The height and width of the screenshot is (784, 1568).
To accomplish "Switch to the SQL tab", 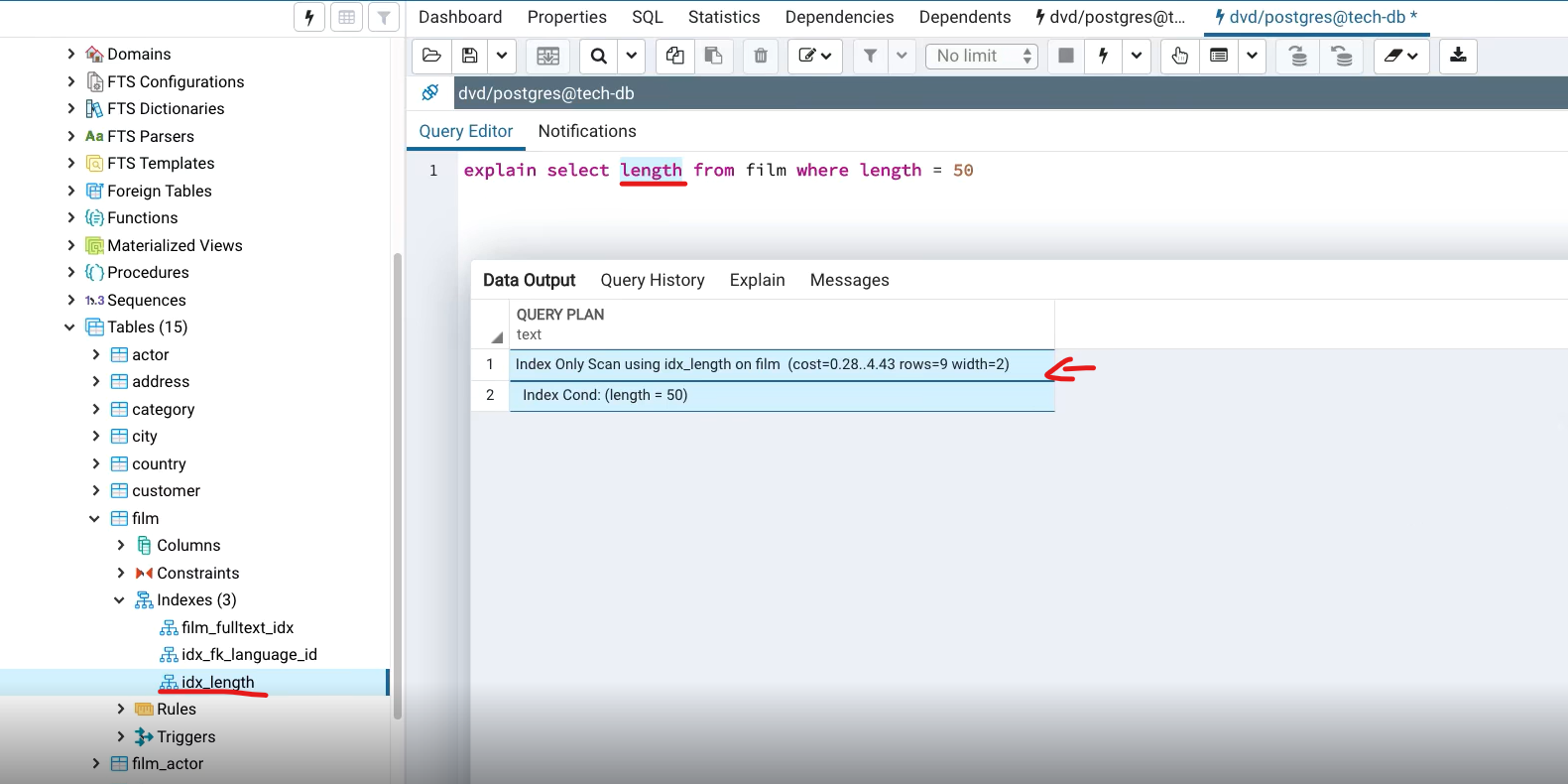I will 648,17.
